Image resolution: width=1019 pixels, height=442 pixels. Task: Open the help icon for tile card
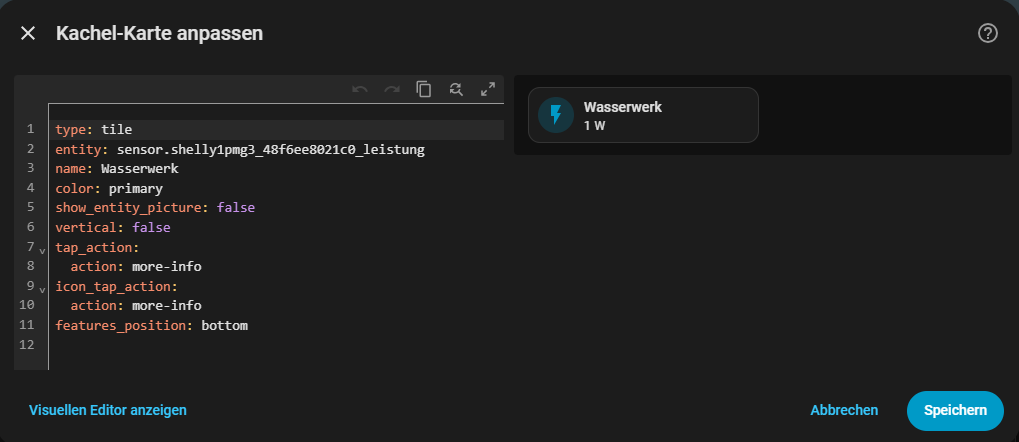point(987,33)
